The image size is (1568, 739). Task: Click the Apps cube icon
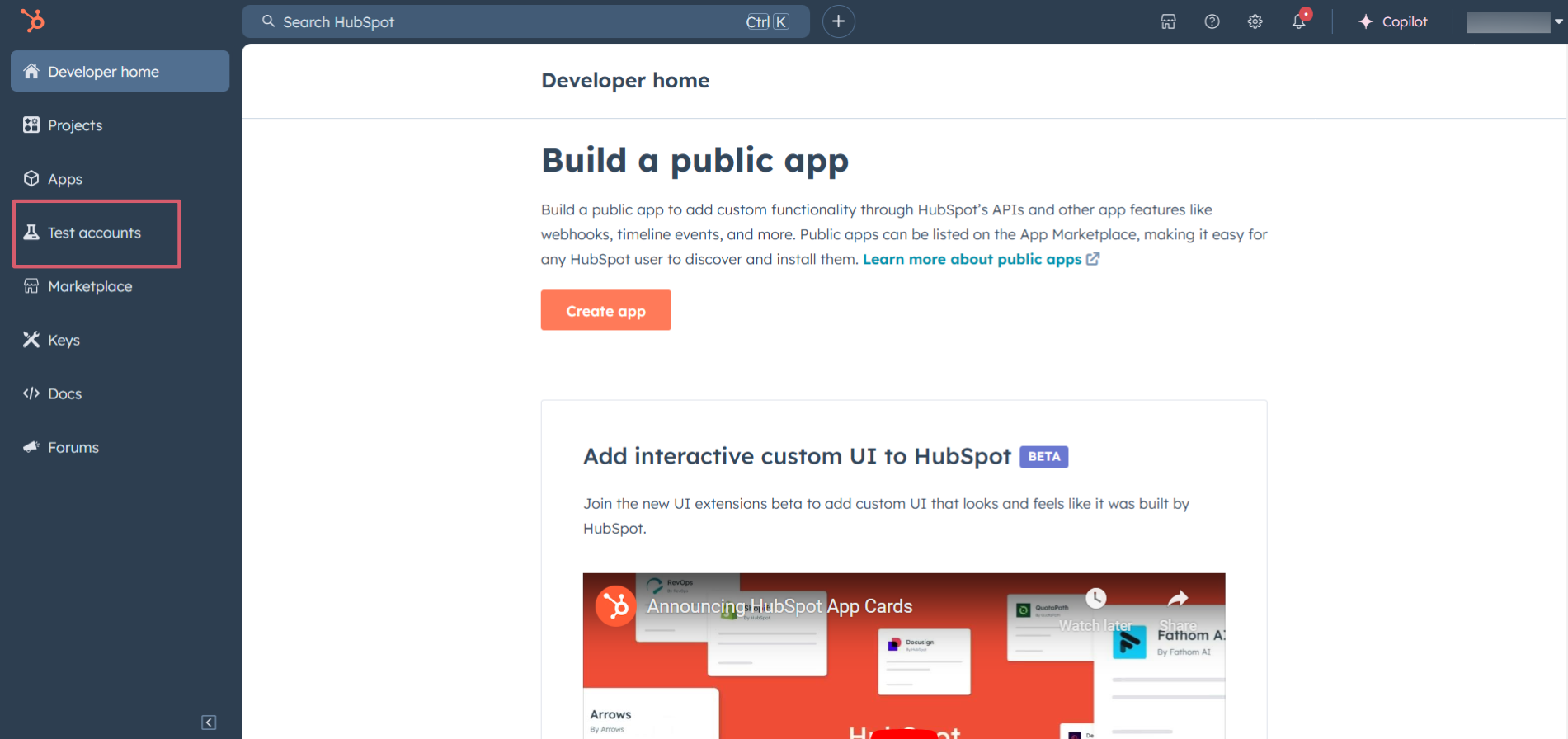tap(31, 178)
